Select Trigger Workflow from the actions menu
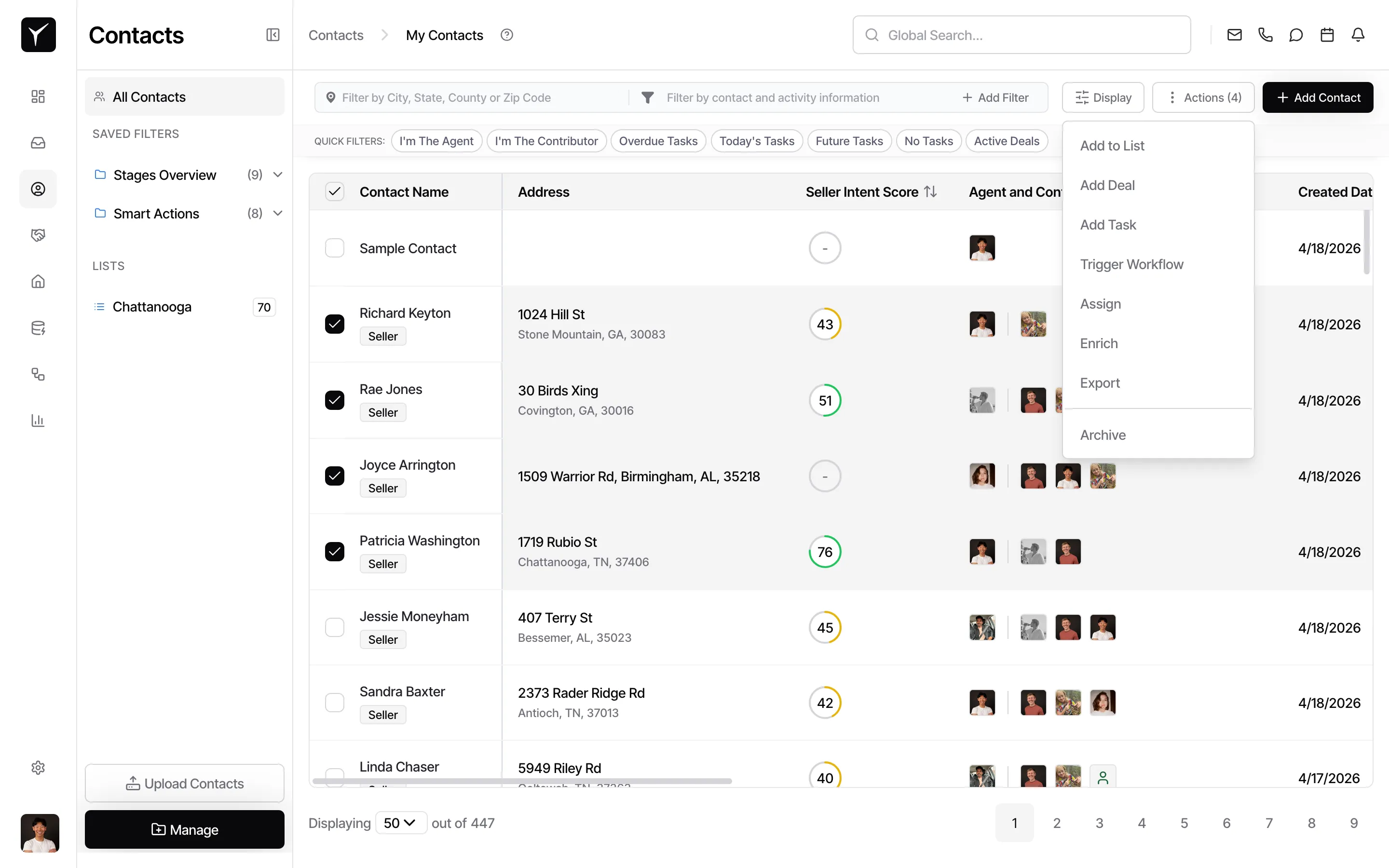 click(x=1132, y=264)
